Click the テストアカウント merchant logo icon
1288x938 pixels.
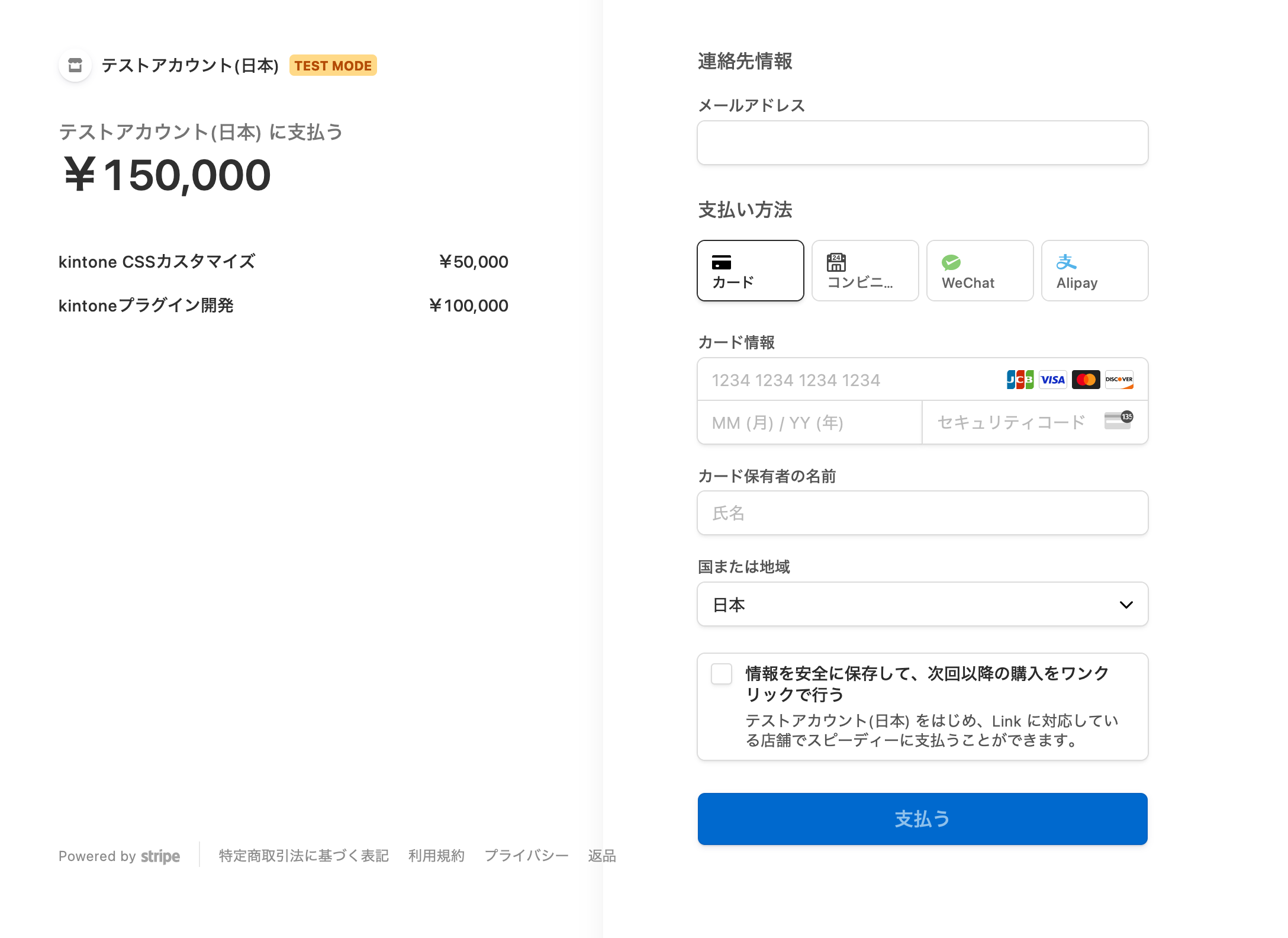click(75, 65)
